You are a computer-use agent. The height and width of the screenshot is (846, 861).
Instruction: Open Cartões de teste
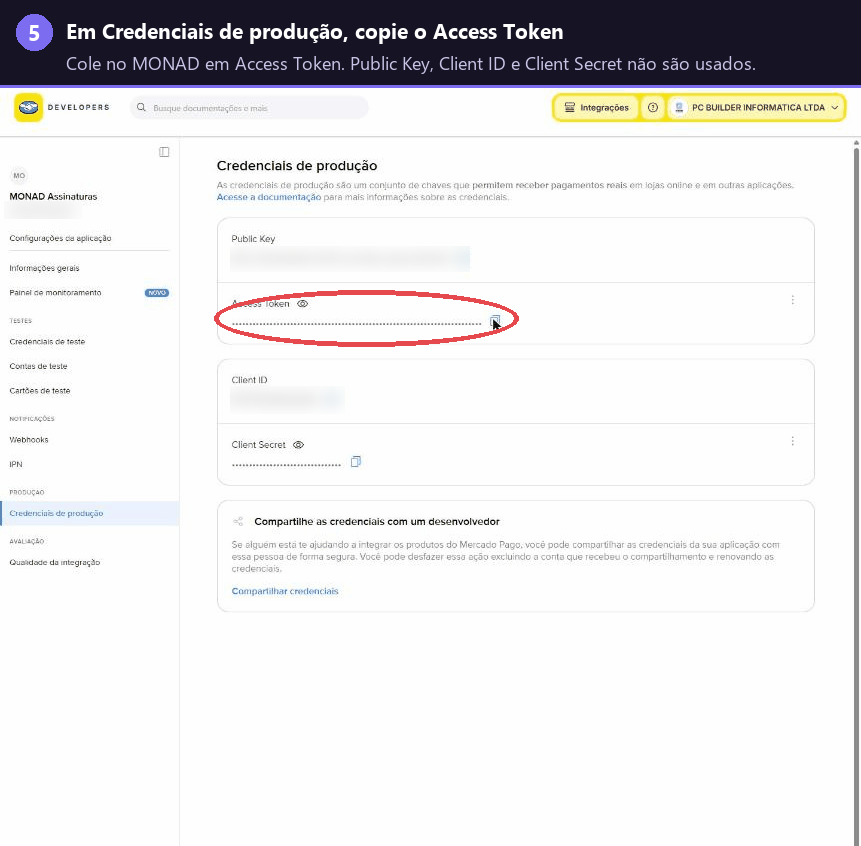pyautogui.click(x=40, y=391)
